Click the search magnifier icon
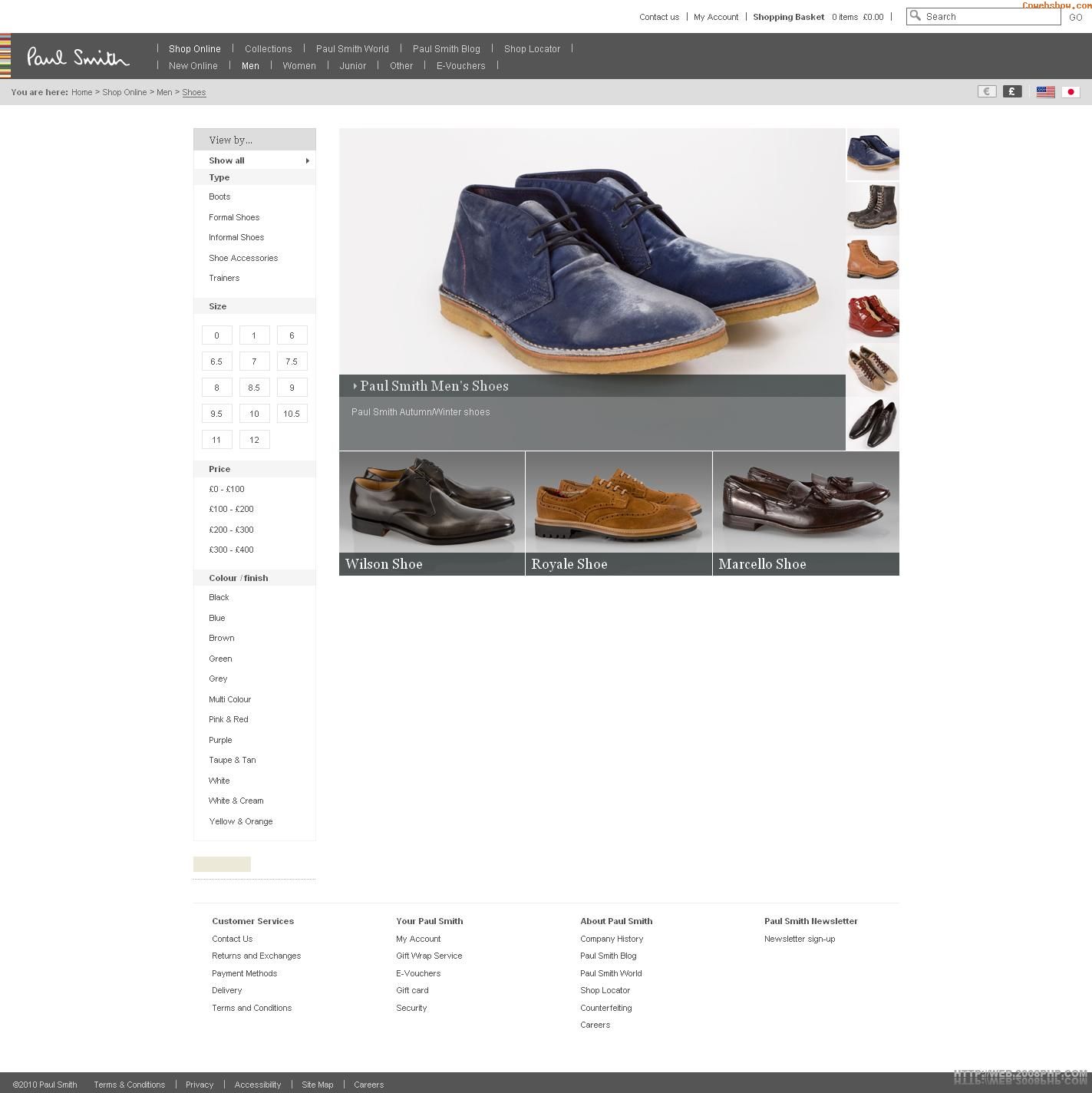Viewport: 1092px width, 1093px height. (x=915, y=15)
